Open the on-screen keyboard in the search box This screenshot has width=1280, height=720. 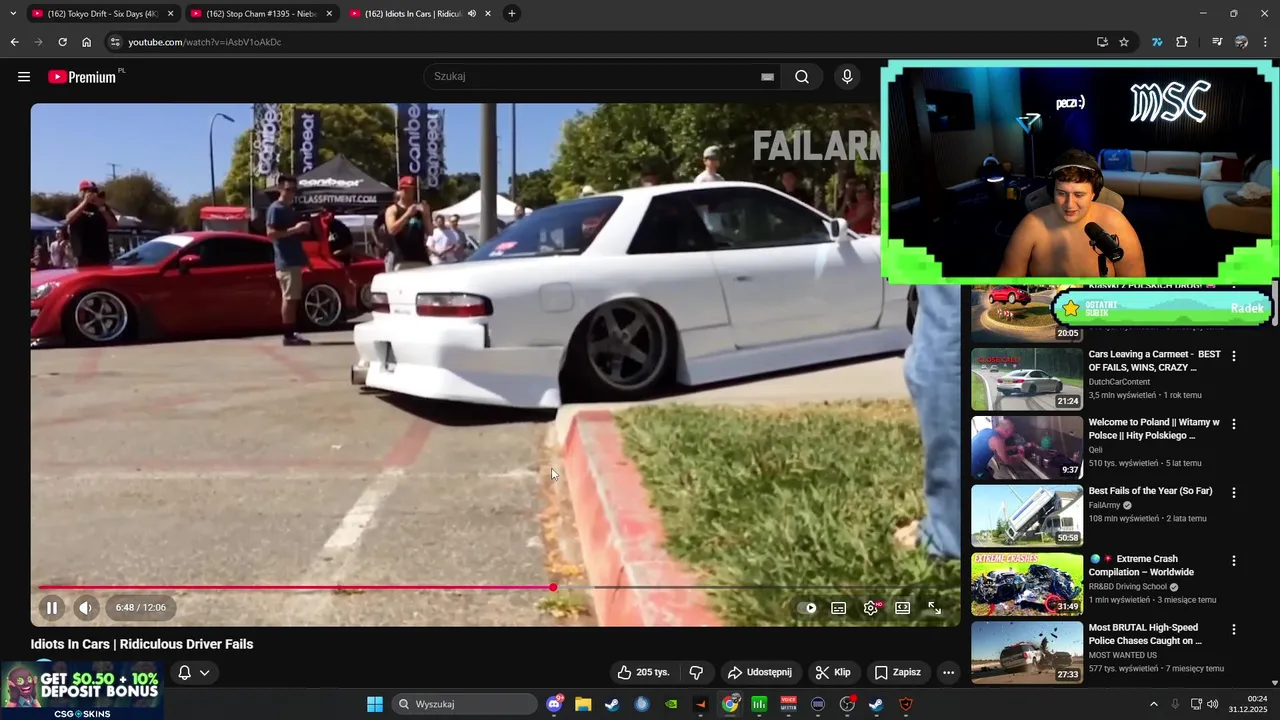(767, 77)
